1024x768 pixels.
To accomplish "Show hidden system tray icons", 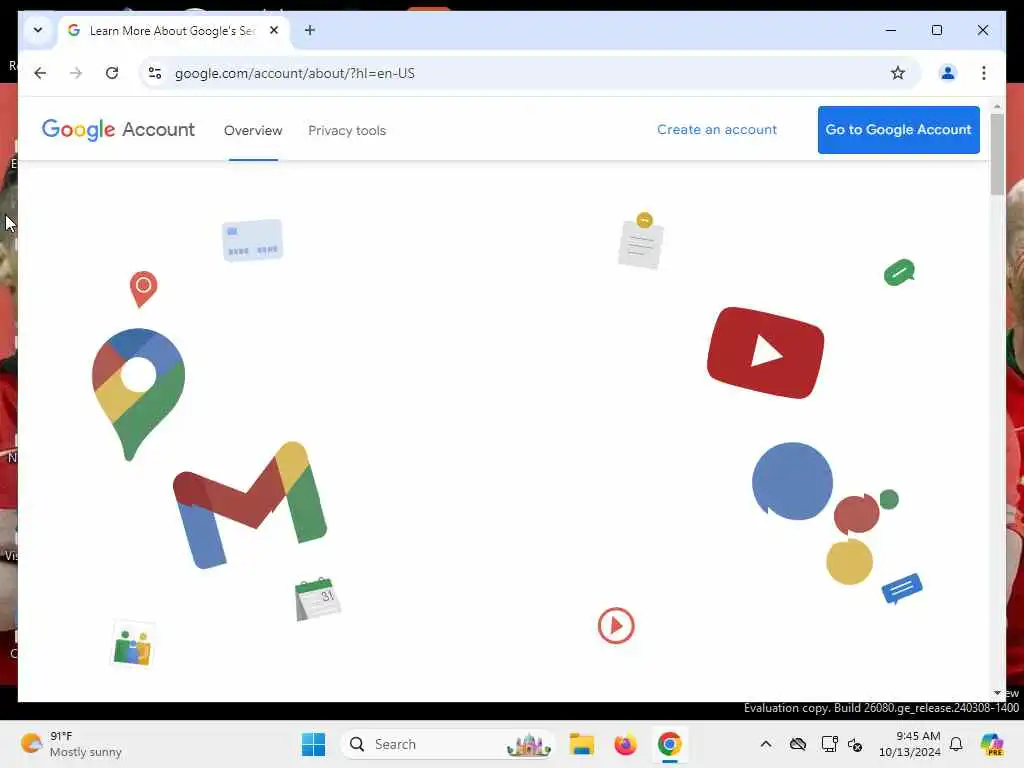I will 766,744.
